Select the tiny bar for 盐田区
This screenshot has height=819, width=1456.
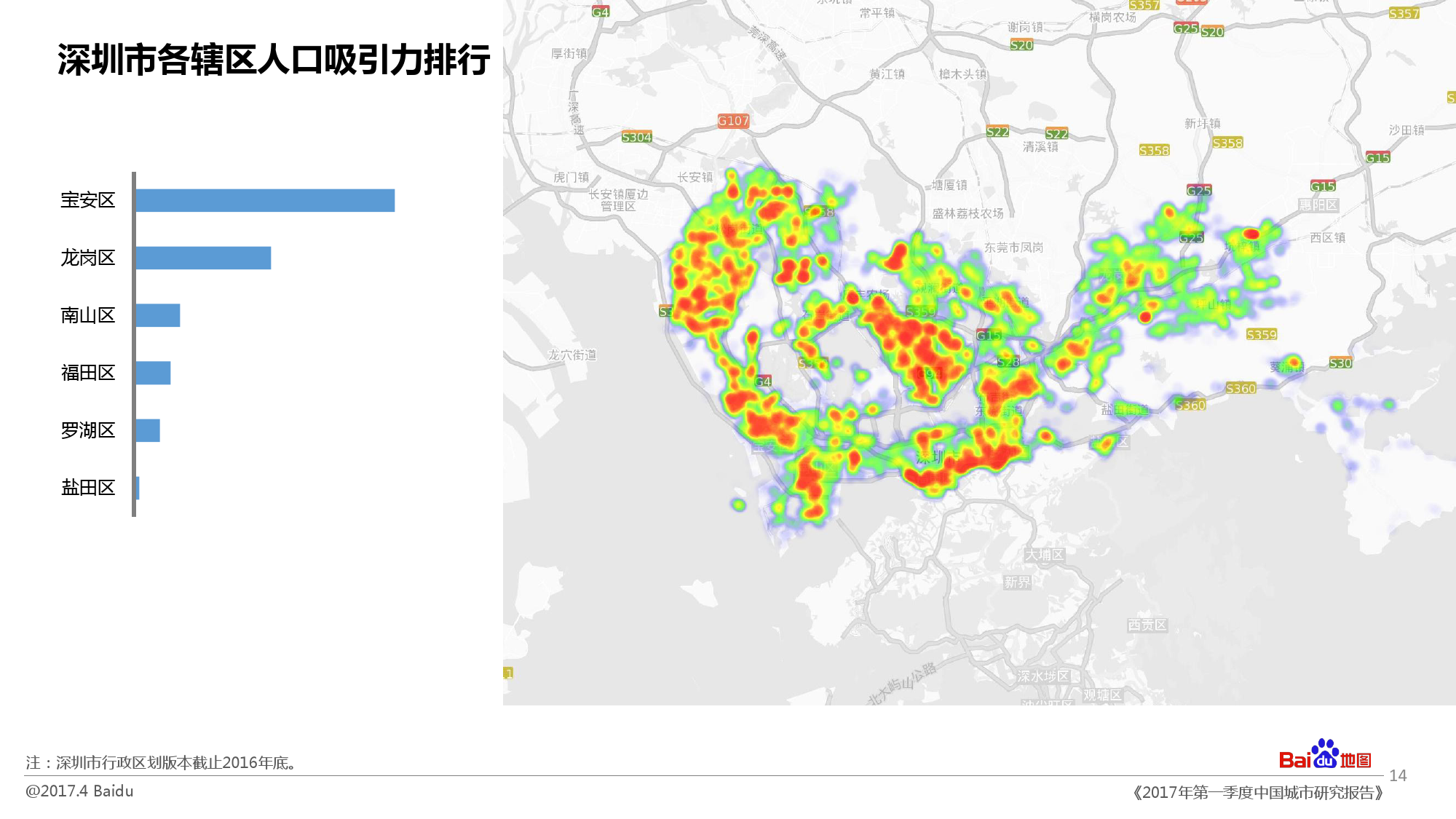(x=138, y=488)
